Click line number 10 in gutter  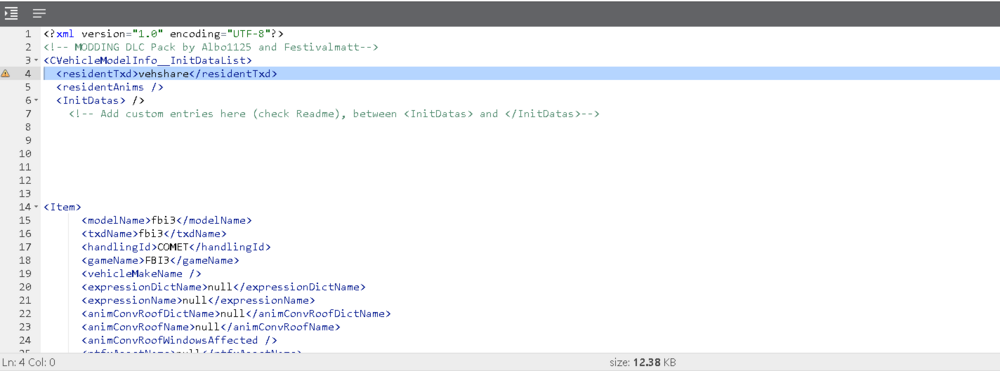click(25, 154)
